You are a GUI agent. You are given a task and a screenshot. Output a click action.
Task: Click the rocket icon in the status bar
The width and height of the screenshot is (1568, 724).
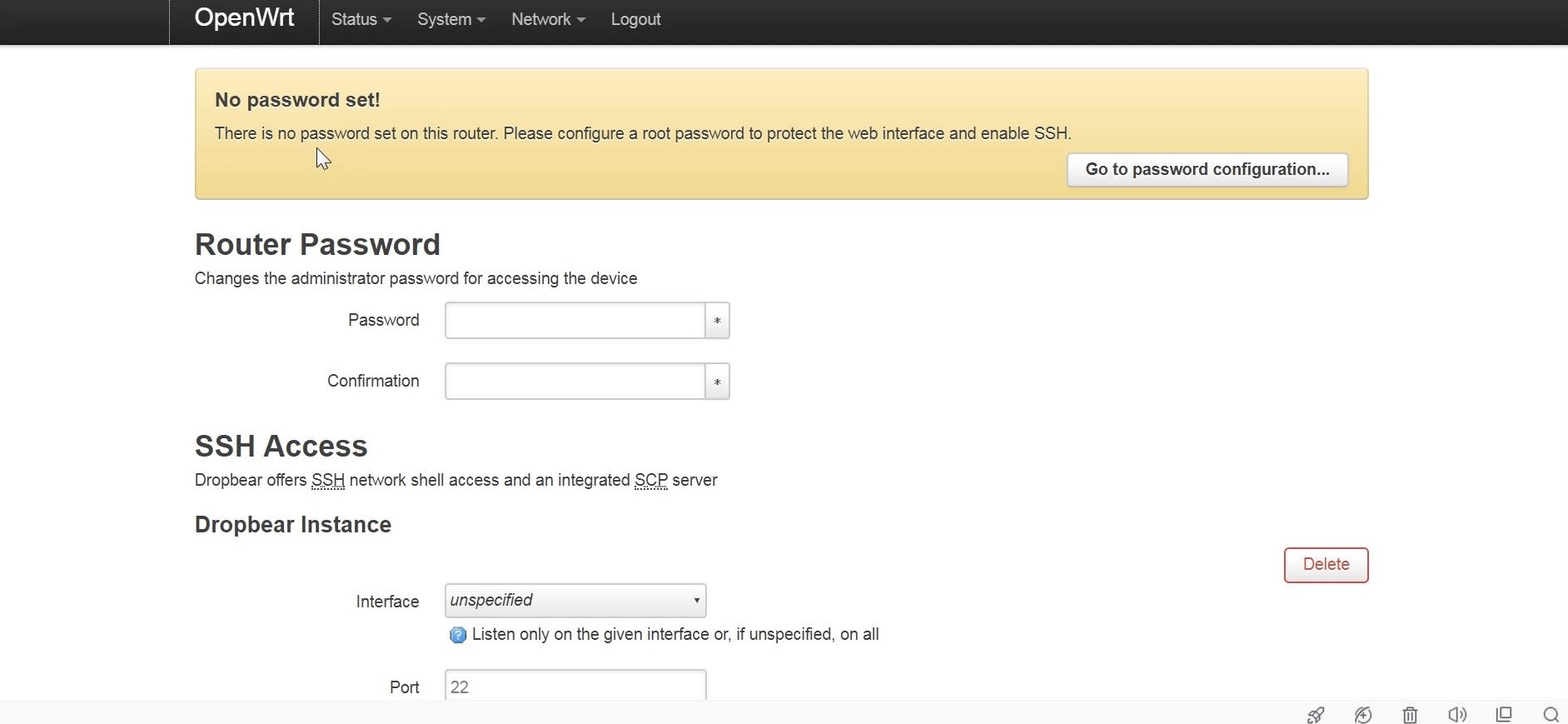tap(1316, 715)
